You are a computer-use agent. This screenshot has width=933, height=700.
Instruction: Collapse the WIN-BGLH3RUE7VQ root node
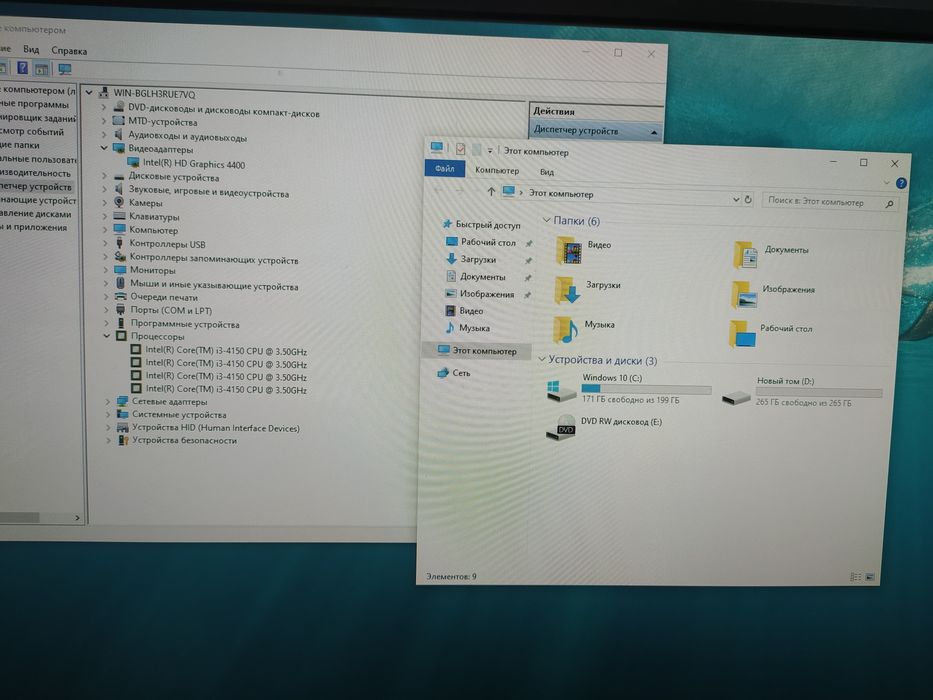tap(89, 92)
